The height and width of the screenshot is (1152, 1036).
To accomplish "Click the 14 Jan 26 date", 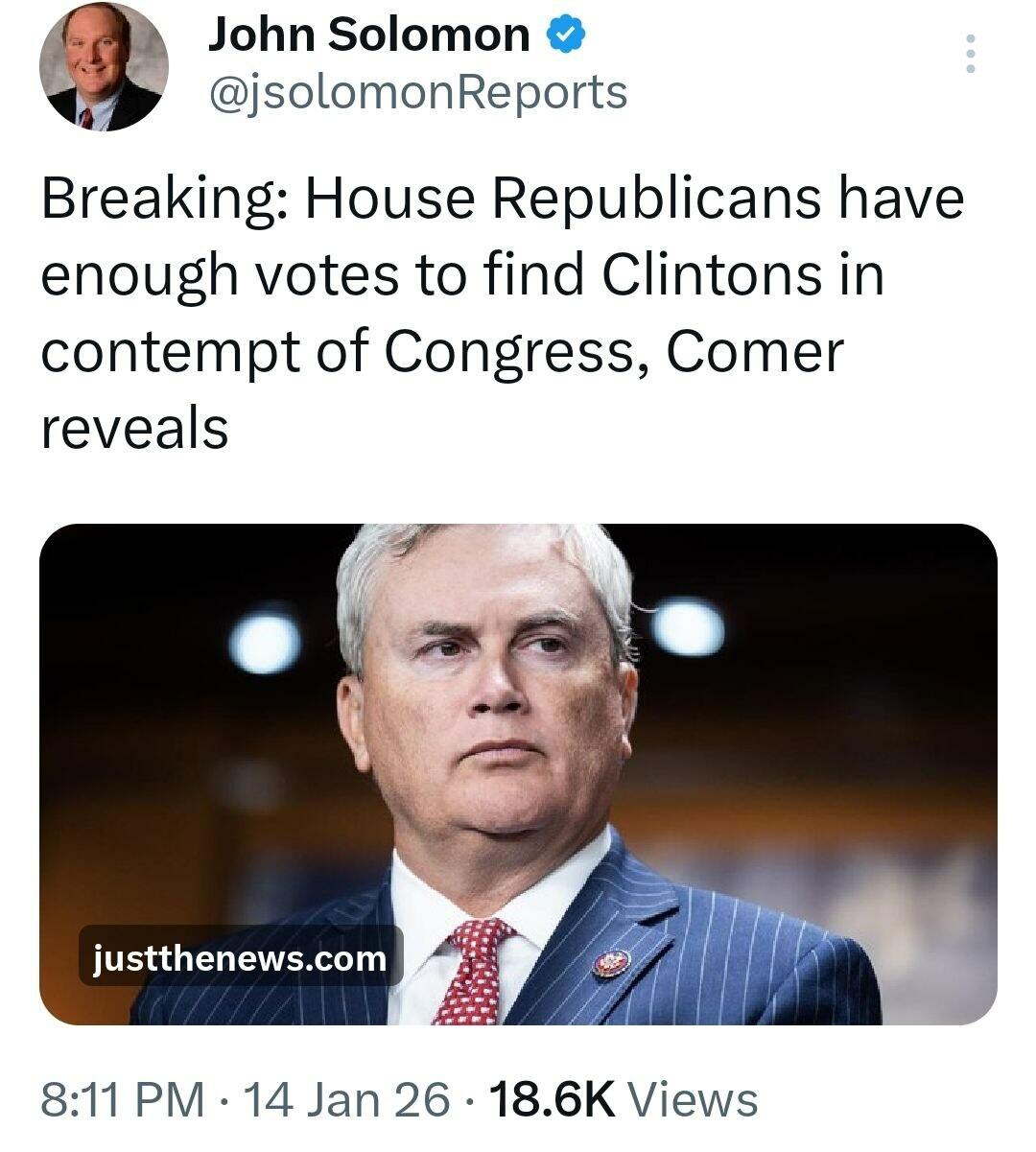I will point(346,1098).
